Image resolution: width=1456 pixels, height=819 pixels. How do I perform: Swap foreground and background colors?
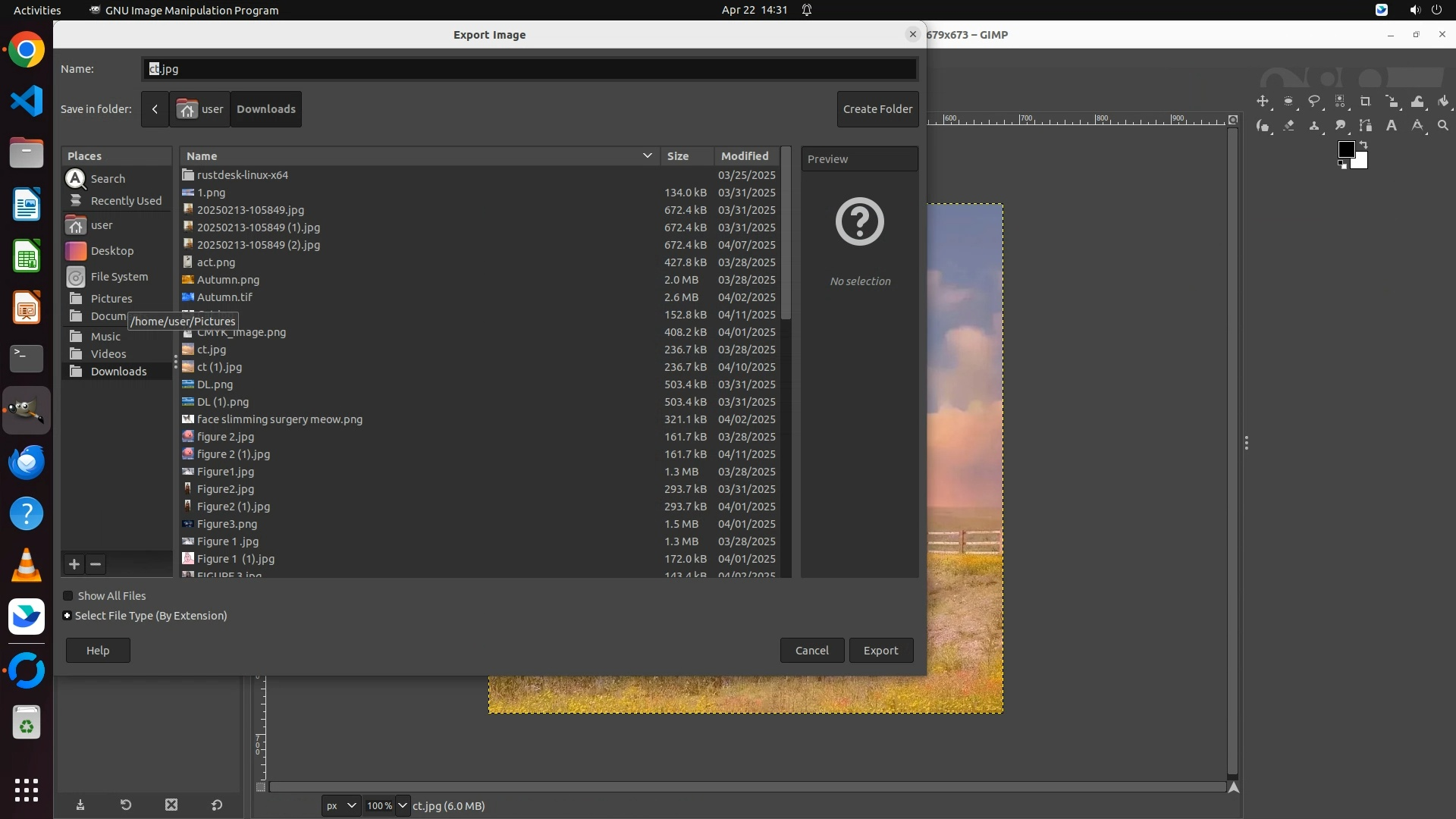[x=1363, y=144]
